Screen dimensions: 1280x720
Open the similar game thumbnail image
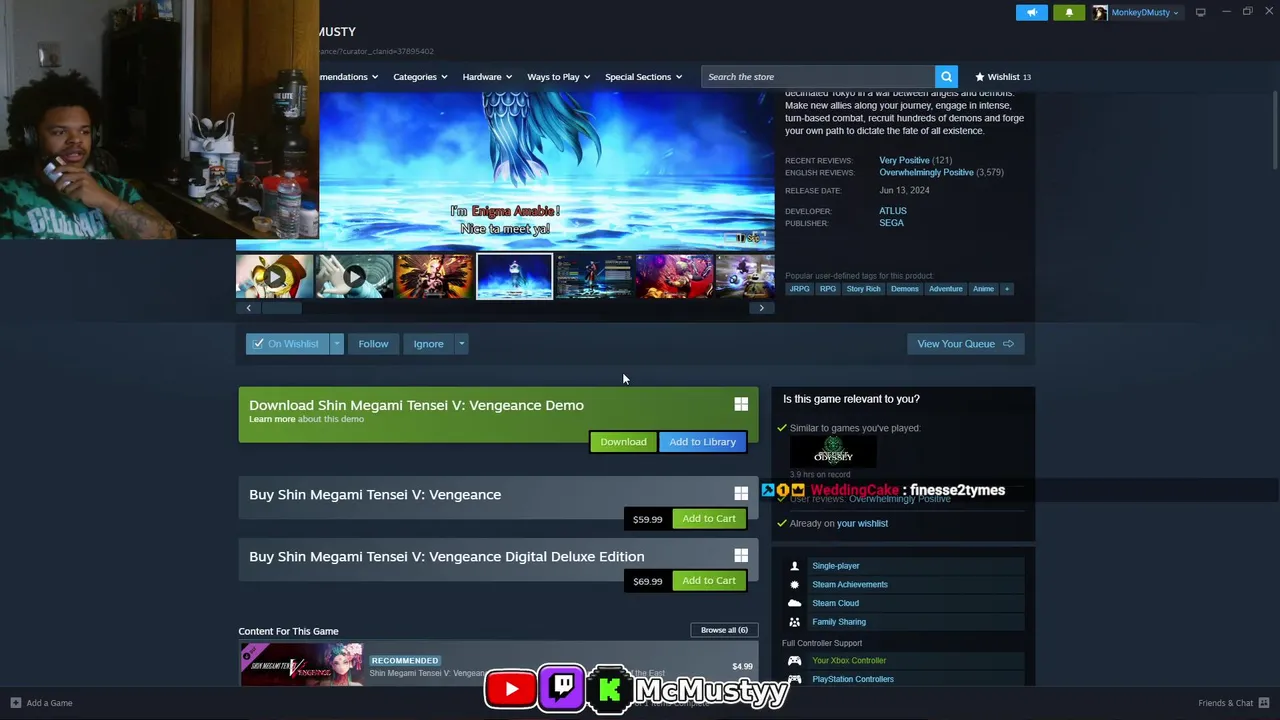click(x=833, y=451)
